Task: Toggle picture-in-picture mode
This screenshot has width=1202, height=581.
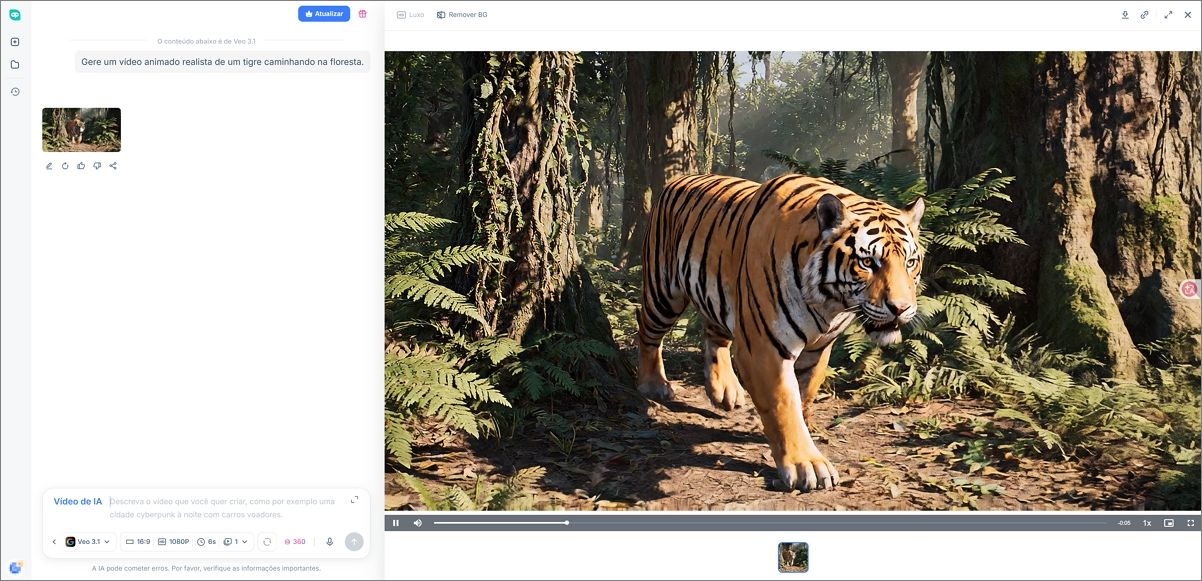Action: [x=1169, y=523]
